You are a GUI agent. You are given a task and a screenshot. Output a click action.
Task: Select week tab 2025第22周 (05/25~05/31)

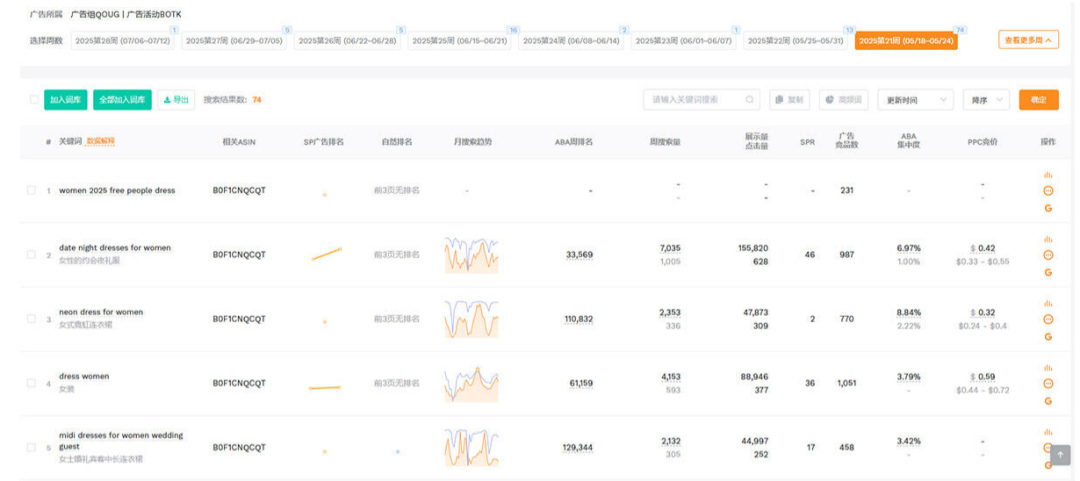(x=796, y=41)
